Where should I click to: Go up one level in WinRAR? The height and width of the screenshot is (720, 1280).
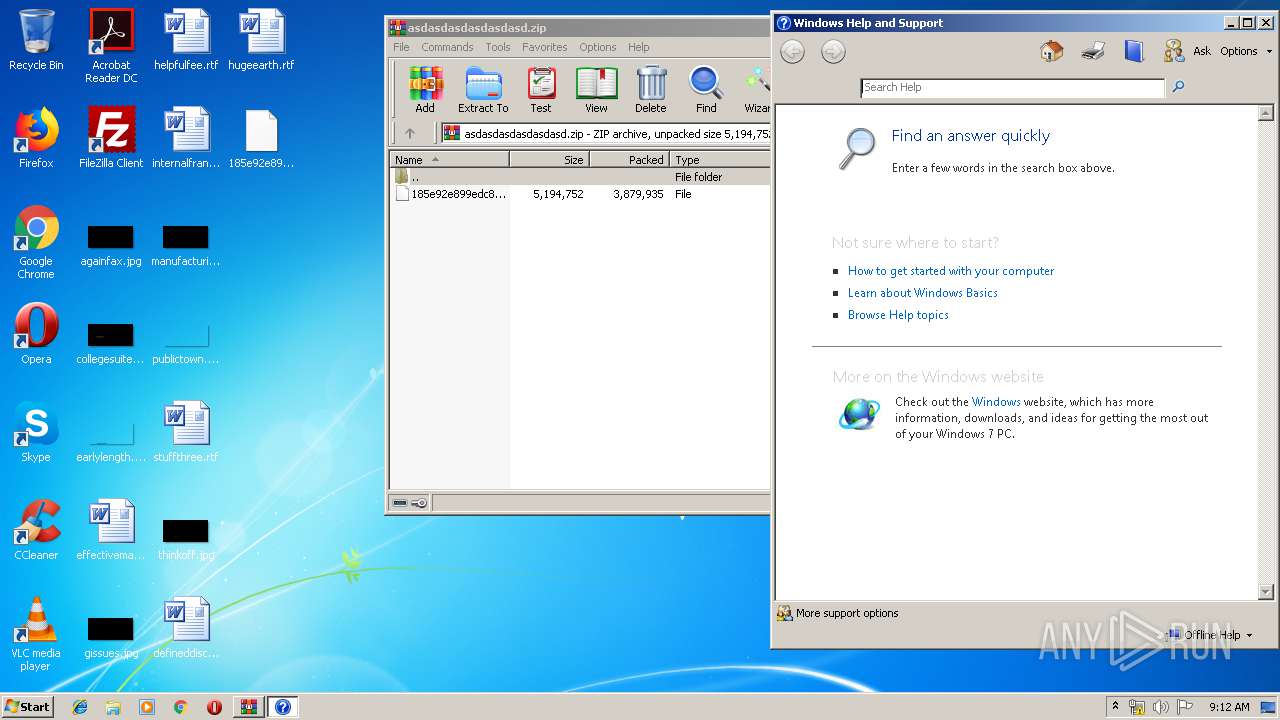(409, 133)
